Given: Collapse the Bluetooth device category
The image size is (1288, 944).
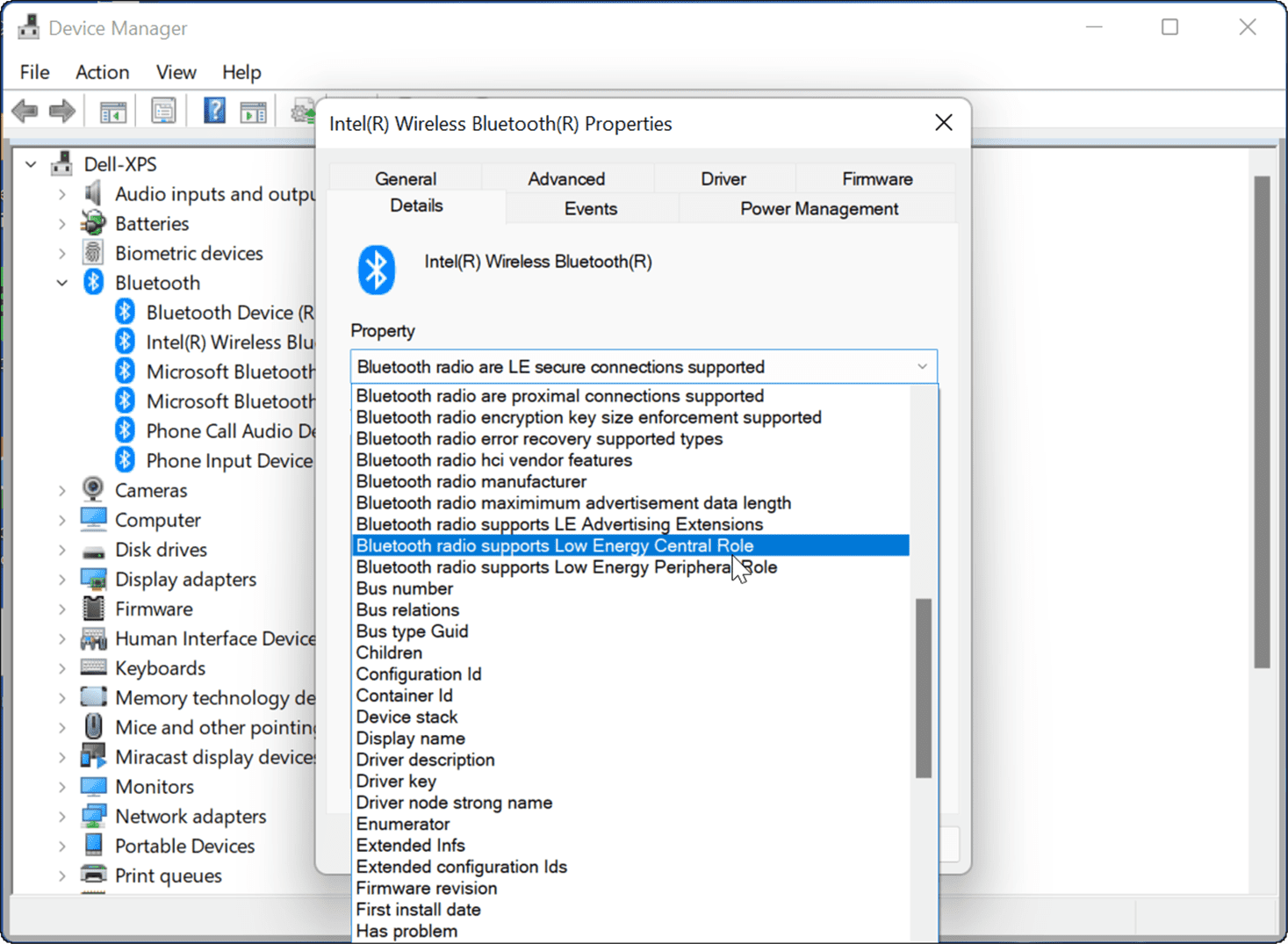Looking at the screenshot, I should [x=61, y=282].
